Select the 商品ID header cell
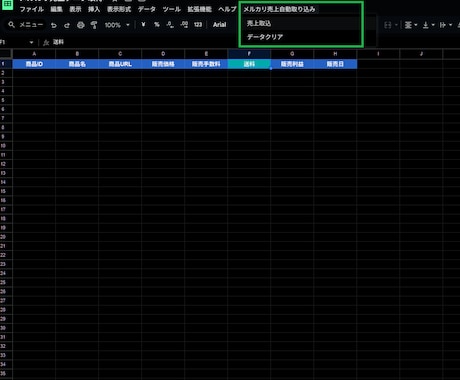The width and height of the screenshot is (460, 380). coord(34,64)
